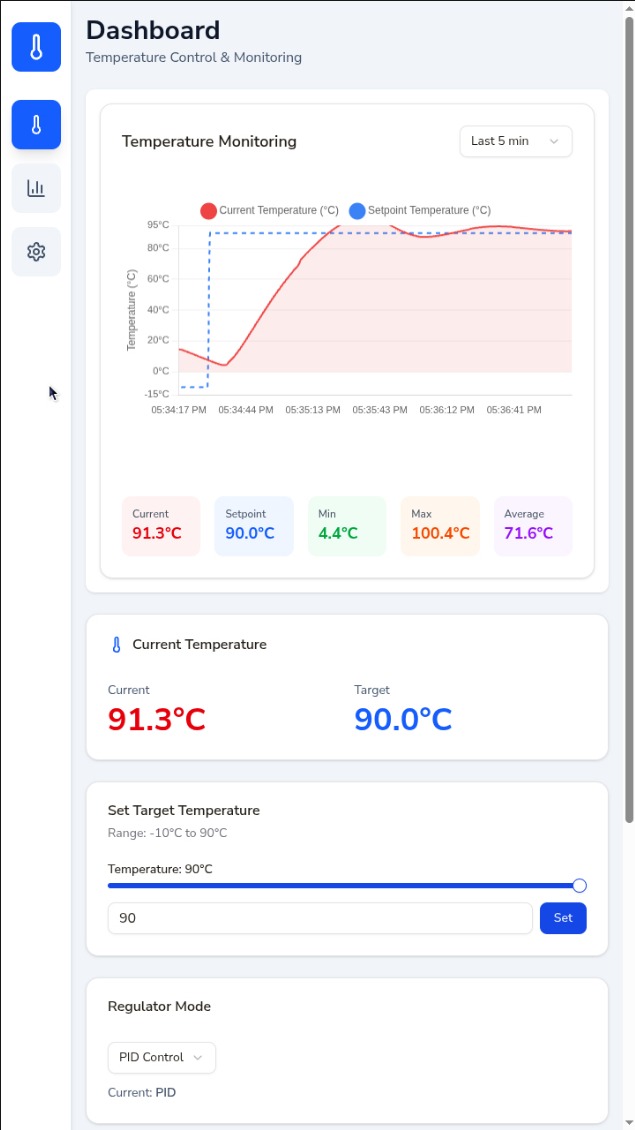635x1130 pixels.
Task: Click the Max 100.4°C stat card
Action: [x=440, y=526]
